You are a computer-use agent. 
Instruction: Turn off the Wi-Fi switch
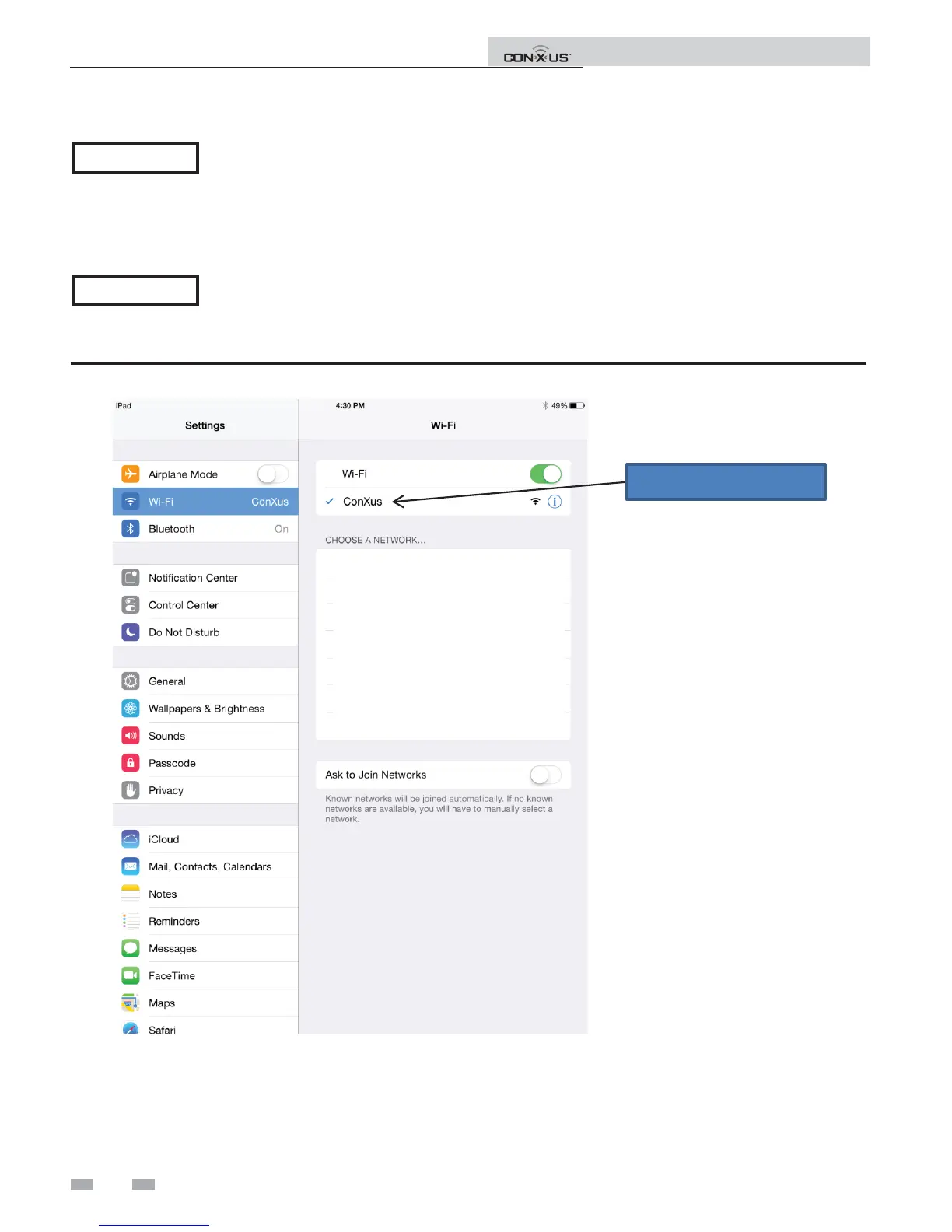point(546,474)
